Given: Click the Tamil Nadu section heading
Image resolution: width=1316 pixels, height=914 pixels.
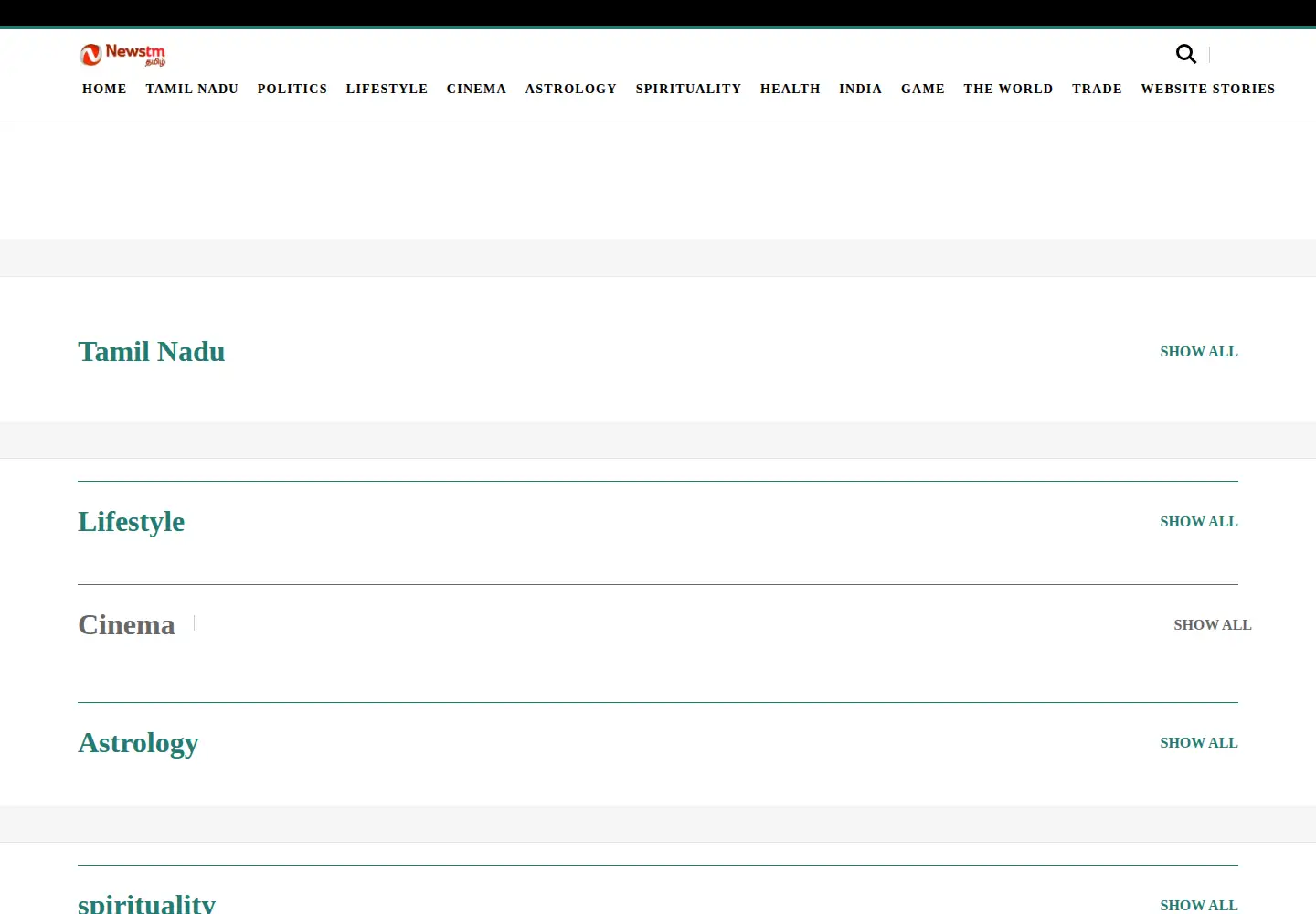Looking at the screenshot, I should click(152, 352).
